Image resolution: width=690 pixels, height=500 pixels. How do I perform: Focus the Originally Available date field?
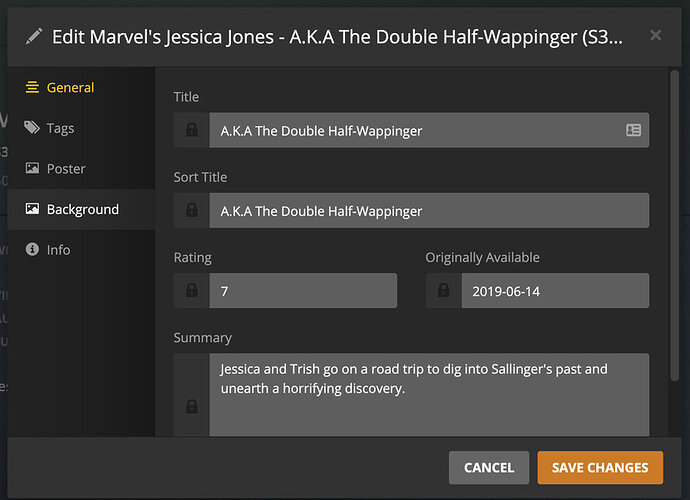coord(554,290)
